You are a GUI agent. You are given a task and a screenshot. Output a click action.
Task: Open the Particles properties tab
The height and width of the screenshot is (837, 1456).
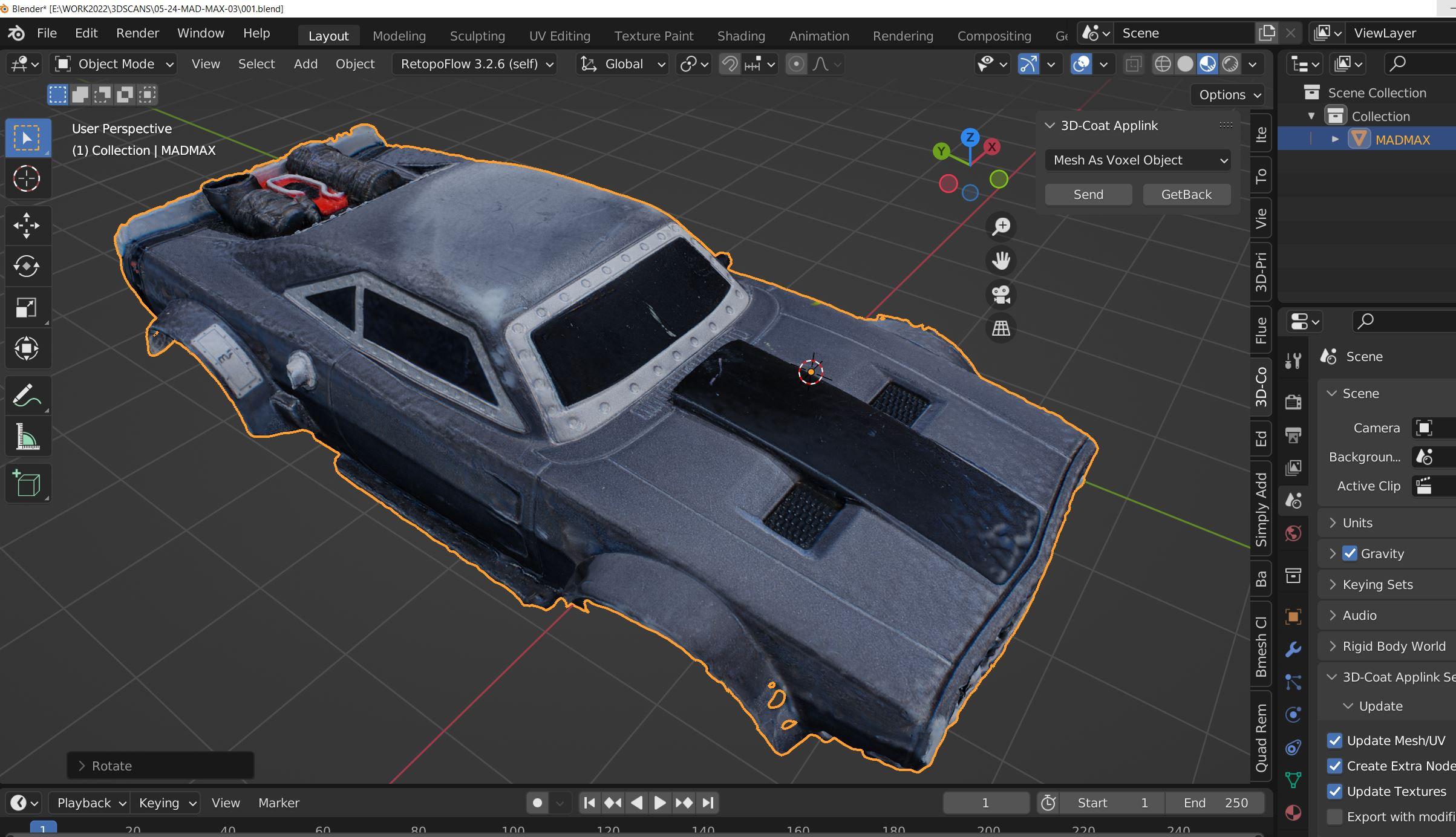(1293, 682)
